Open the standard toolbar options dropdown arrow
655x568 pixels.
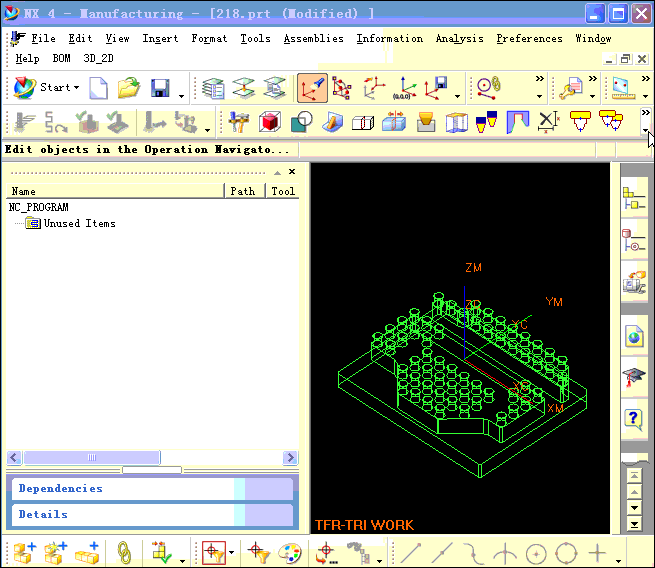(181, 96)
